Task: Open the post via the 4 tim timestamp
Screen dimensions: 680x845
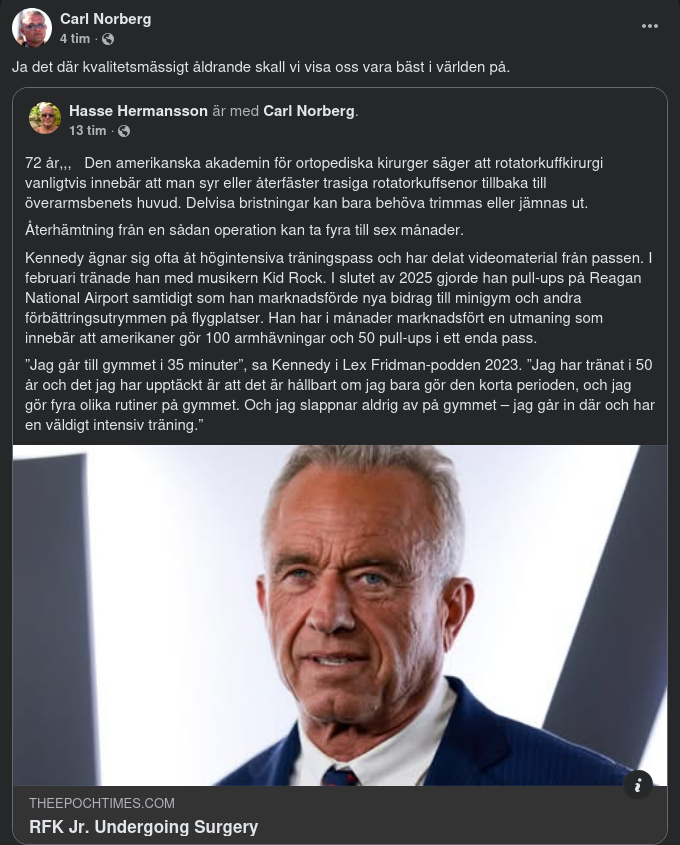Action: pos(74,39)
